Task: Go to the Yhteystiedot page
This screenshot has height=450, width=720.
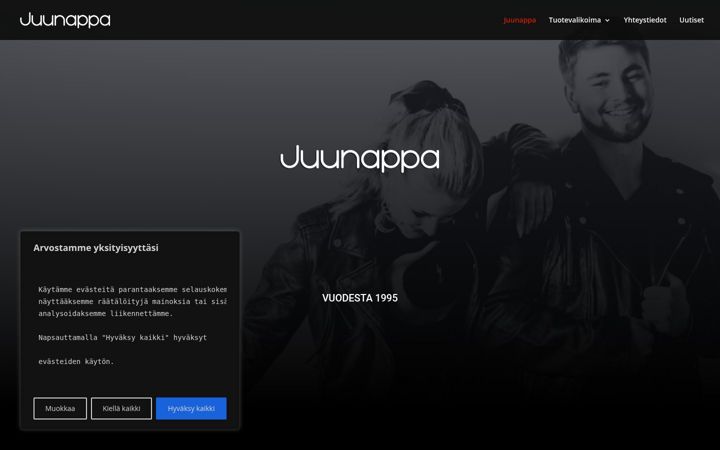Action: pos(645,20)
